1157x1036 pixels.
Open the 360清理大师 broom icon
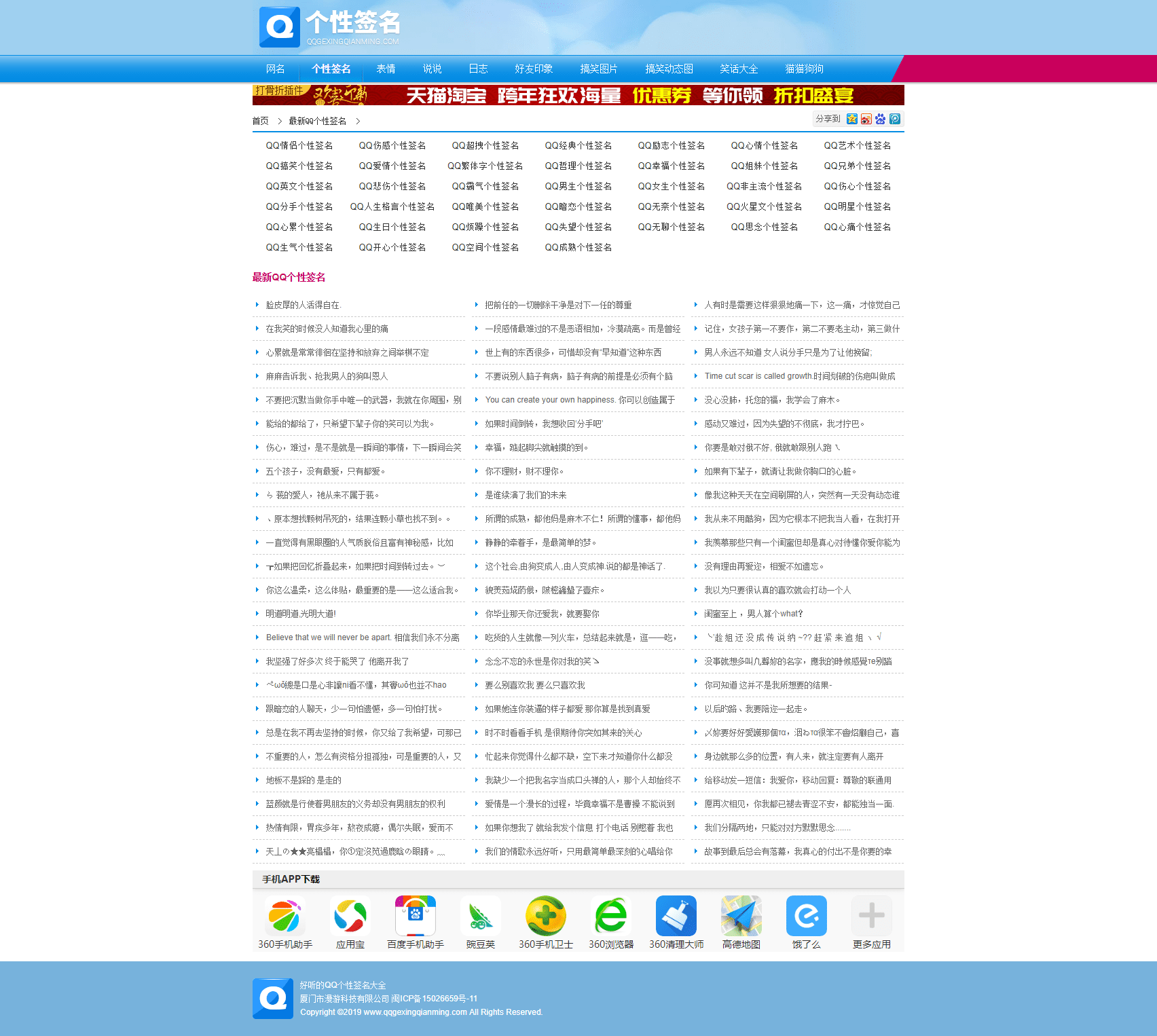pyautogui.click(x=676, y=916)
